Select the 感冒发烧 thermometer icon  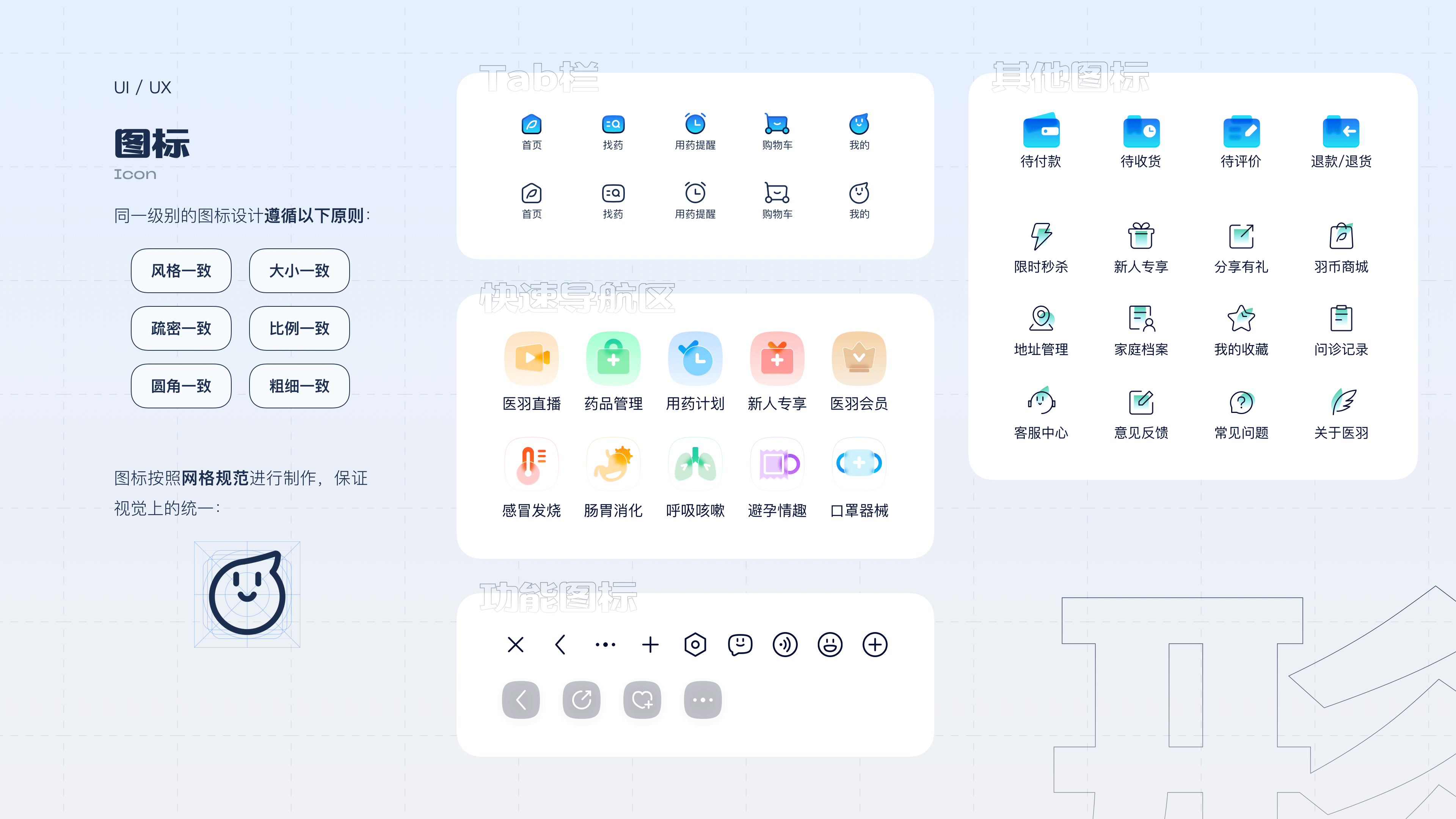tap(531, 464)
